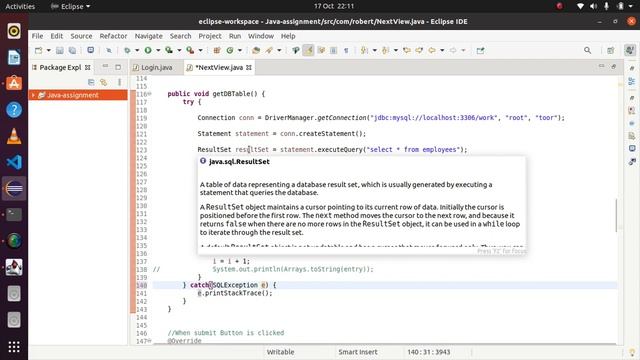Open Visual Studio Code from the dock
The height and width of the screenshot is (360, 640).
click(14, 162)
